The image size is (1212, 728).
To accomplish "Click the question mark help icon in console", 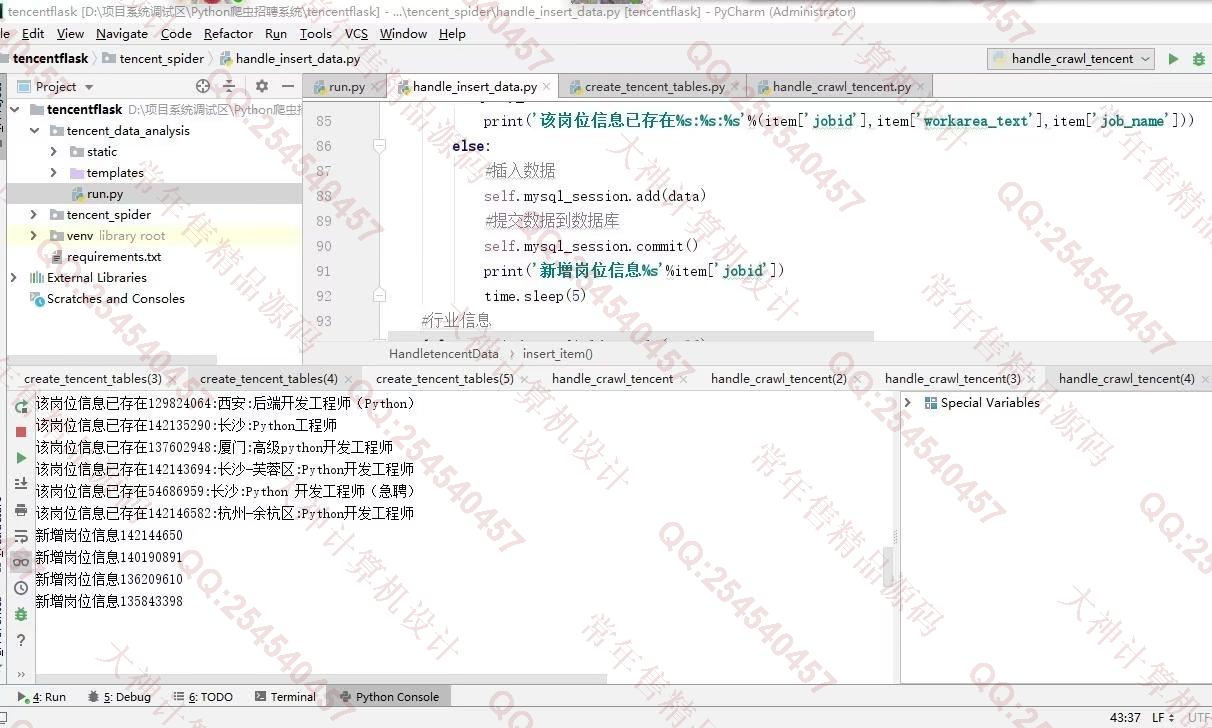I will pyautogui.click(x=21, y=640).
